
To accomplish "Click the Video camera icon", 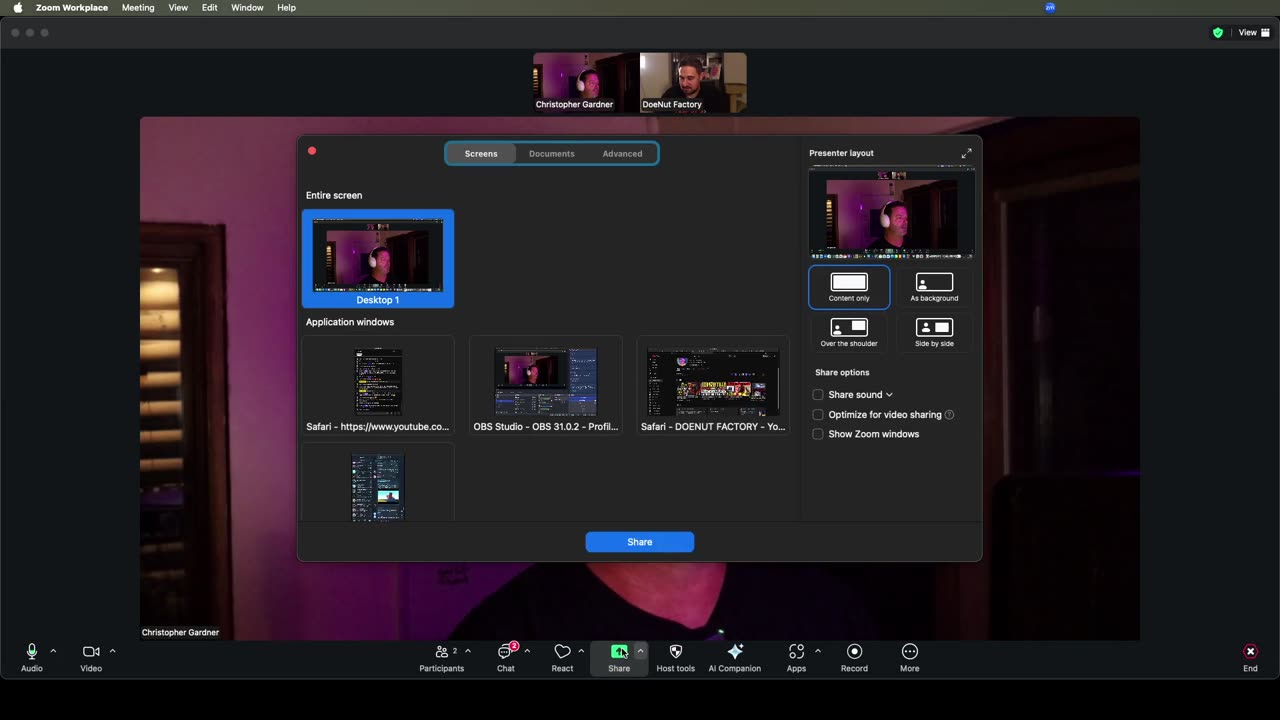I will coord(91,652).
